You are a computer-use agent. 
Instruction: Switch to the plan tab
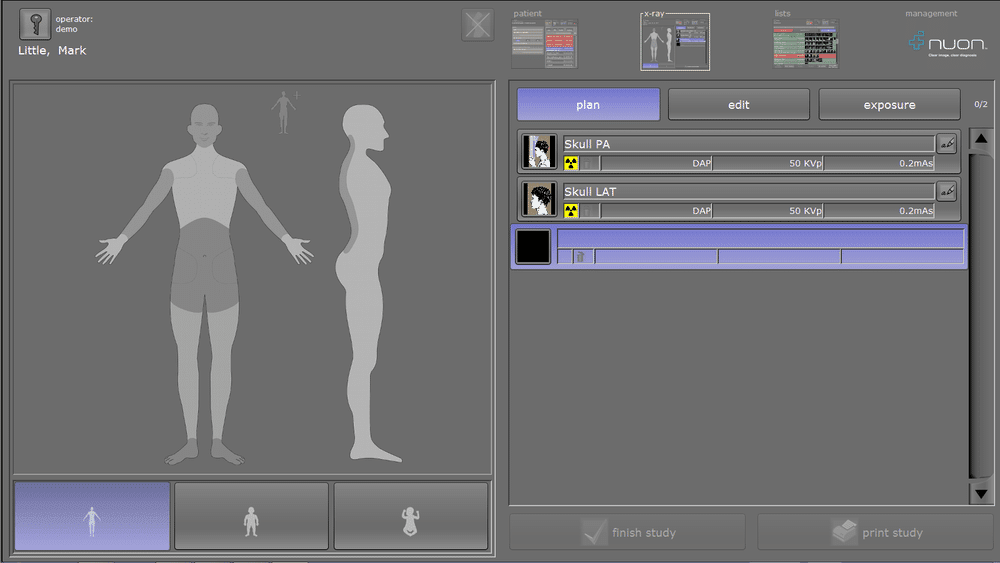tap(588, 105)
